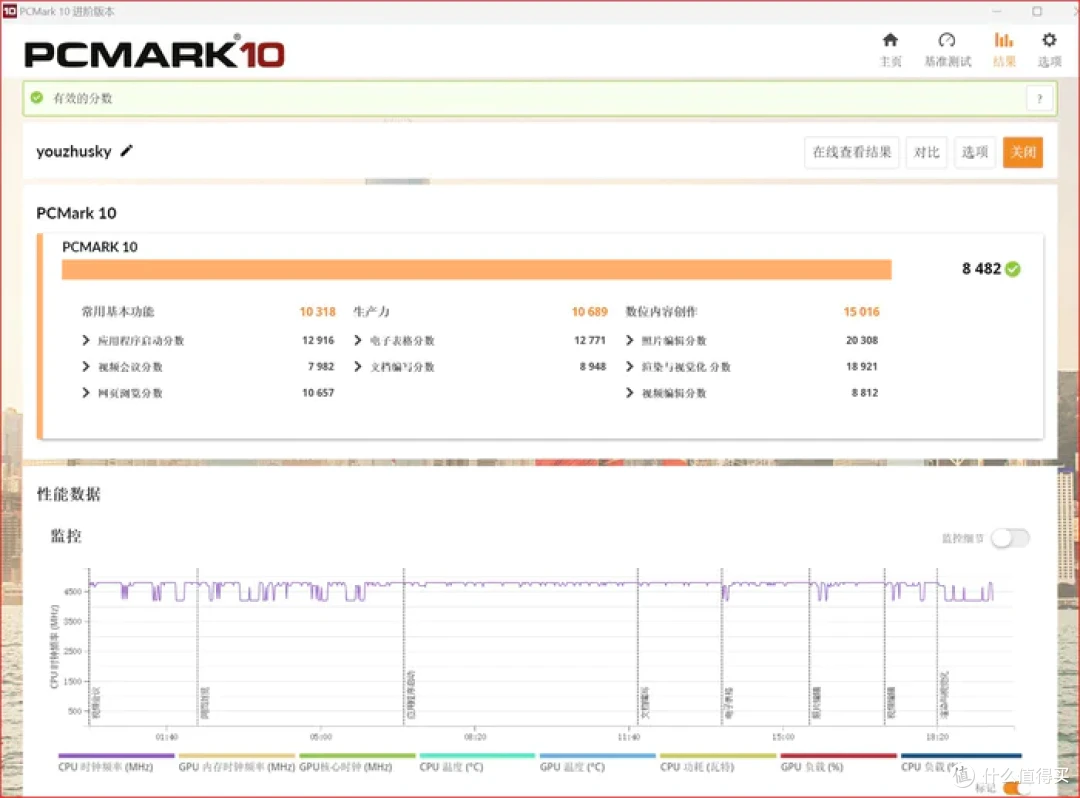
Task: Expand the 网页浏览分数 row
Action: pos(85,392)
